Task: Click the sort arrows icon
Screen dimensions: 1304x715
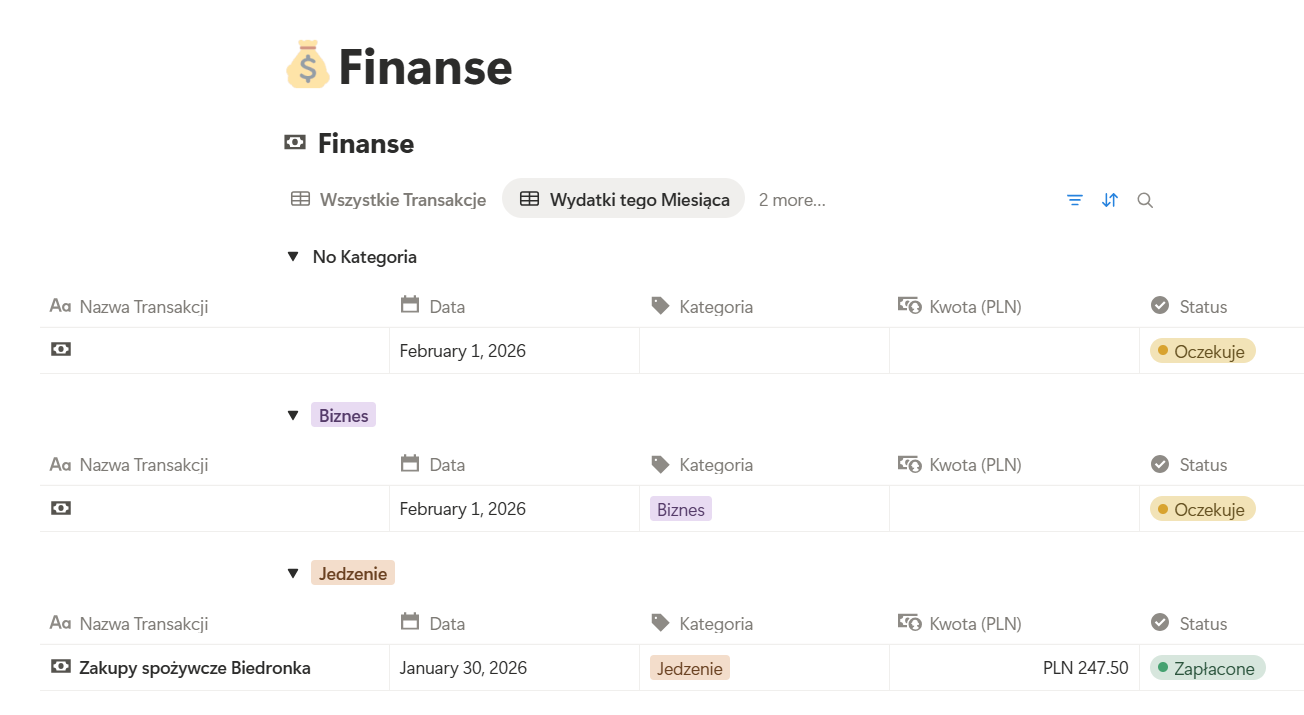Action: (1110, 200)
